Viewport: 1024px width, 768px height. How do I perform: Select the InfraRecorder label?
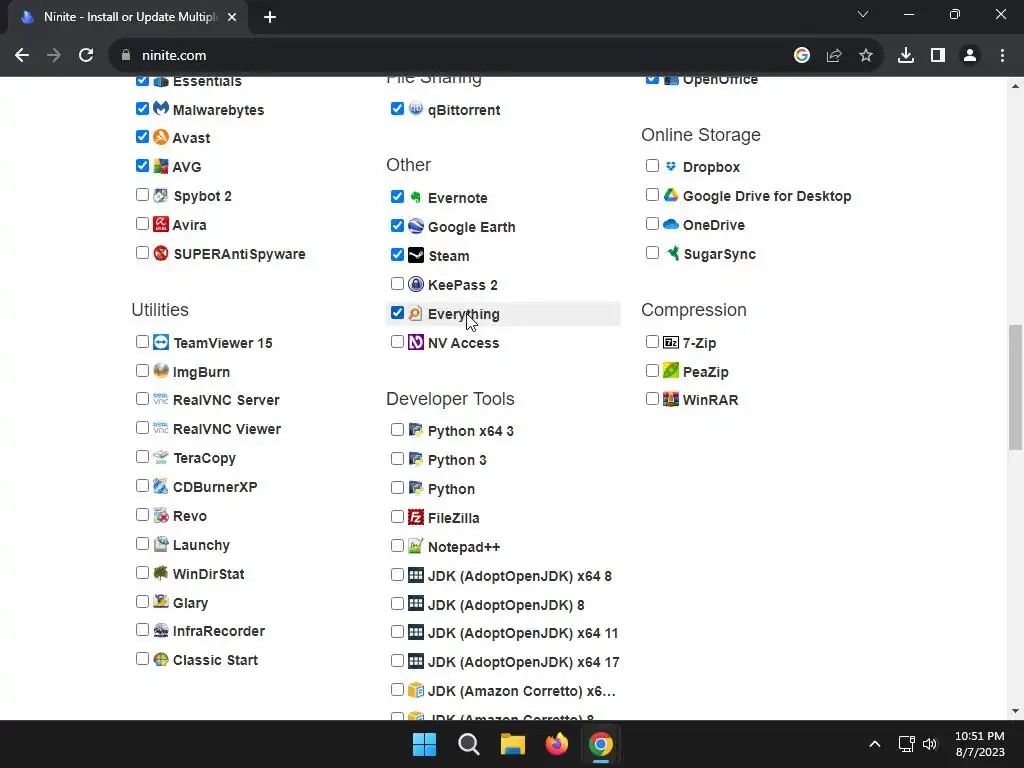click(x=219, y=631)
